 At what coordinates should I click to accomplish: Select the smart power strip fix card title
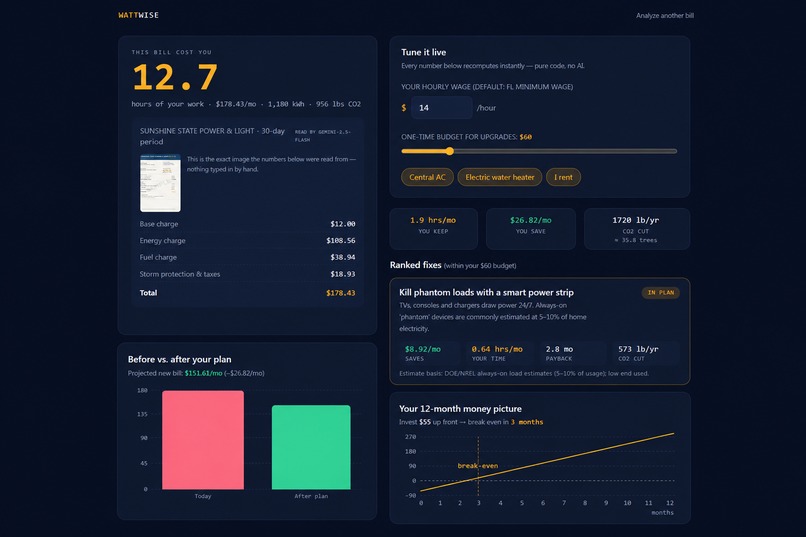[x=486, y=292]
